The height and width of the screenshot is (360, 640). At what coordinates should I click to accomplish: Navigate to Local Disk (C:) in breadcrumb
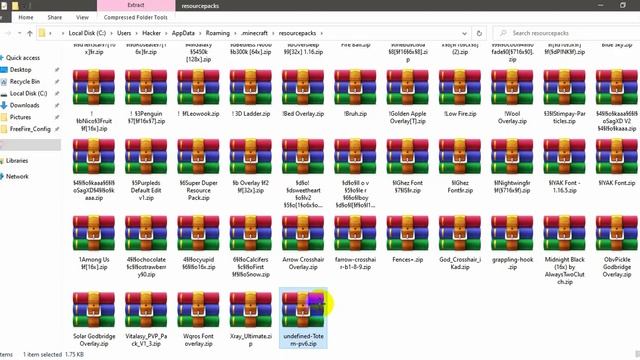coord(87,33)
